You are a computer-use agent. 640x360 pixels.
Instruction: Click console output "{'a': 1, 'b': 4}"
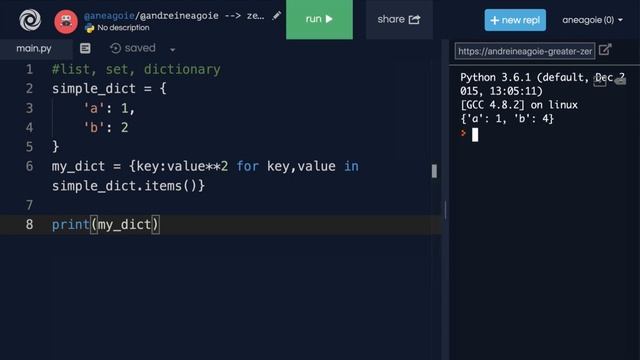point(507,119)
